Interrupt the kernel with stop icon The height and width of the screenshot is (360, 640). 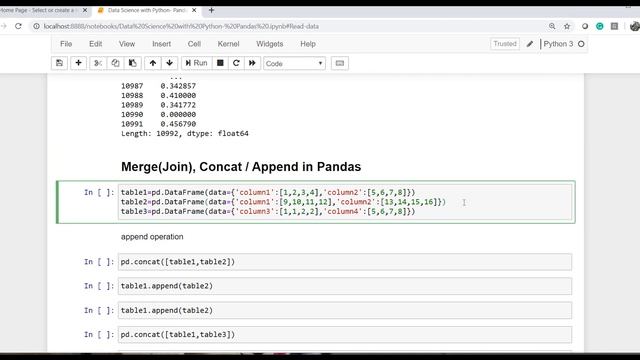click(220, 63)
